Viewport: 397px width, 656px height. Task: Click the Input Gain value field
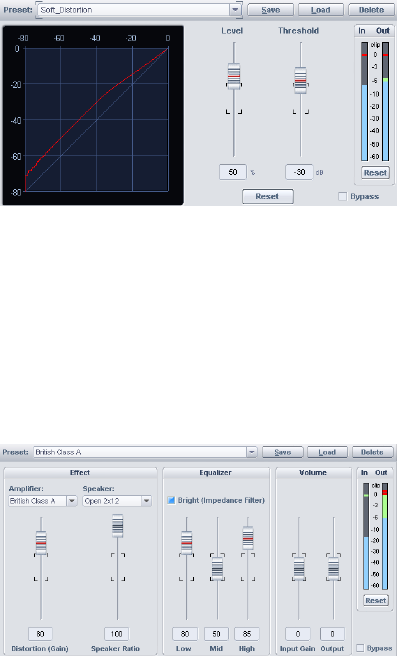(x=297, y=634)
